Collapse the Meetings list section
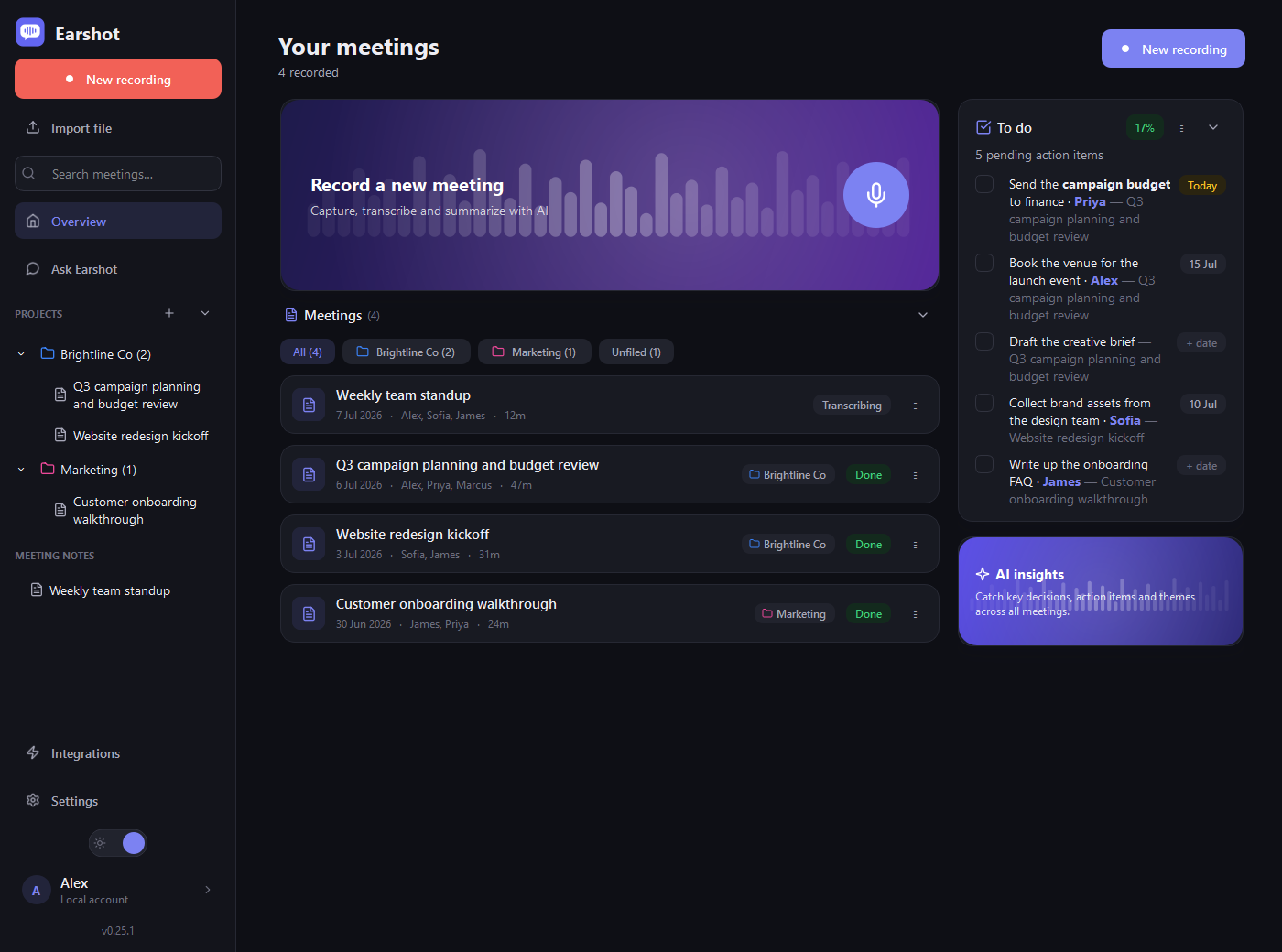 (x=923, y=315)
